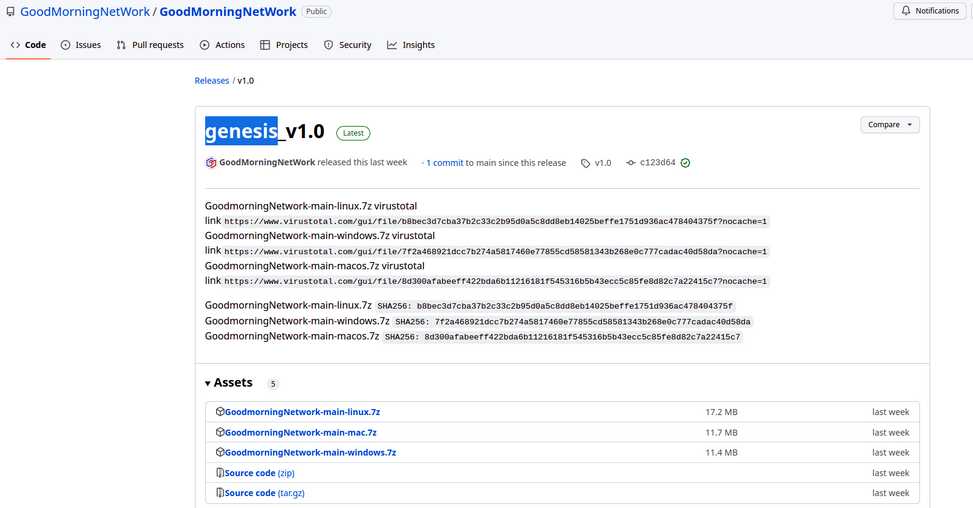Click the Actions play icon
The height and width of the screenshot is (508, 973).
point(205,45)
